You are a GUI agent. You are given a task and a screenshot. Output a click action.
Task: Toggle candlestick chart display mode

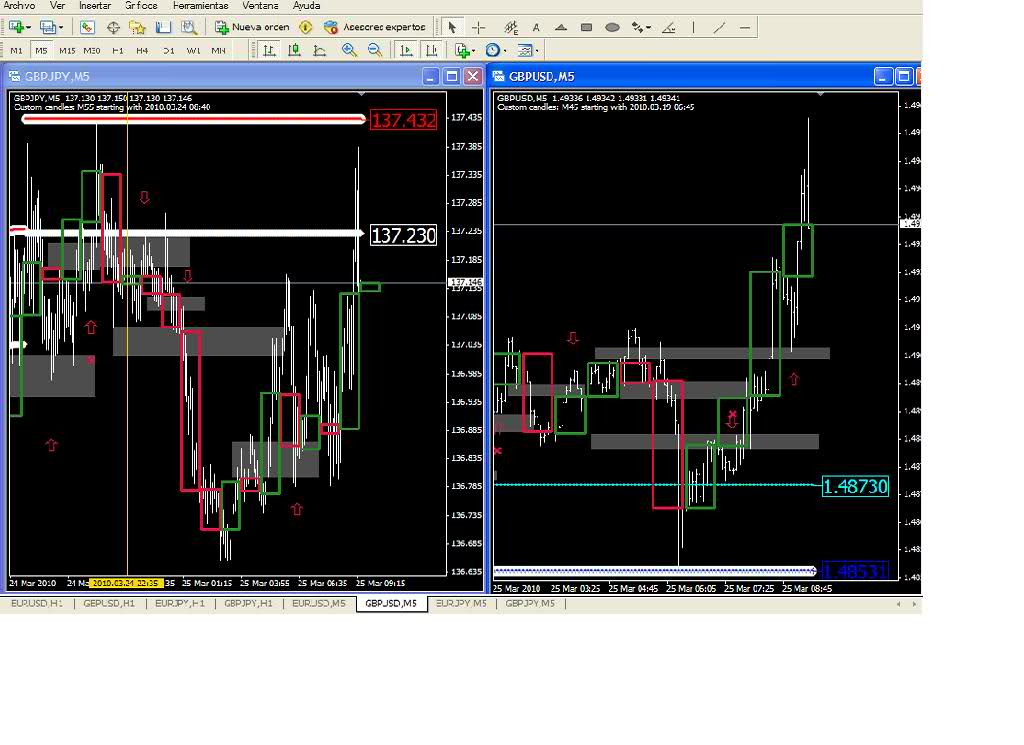pyautogui.click(x=294, y=50)
